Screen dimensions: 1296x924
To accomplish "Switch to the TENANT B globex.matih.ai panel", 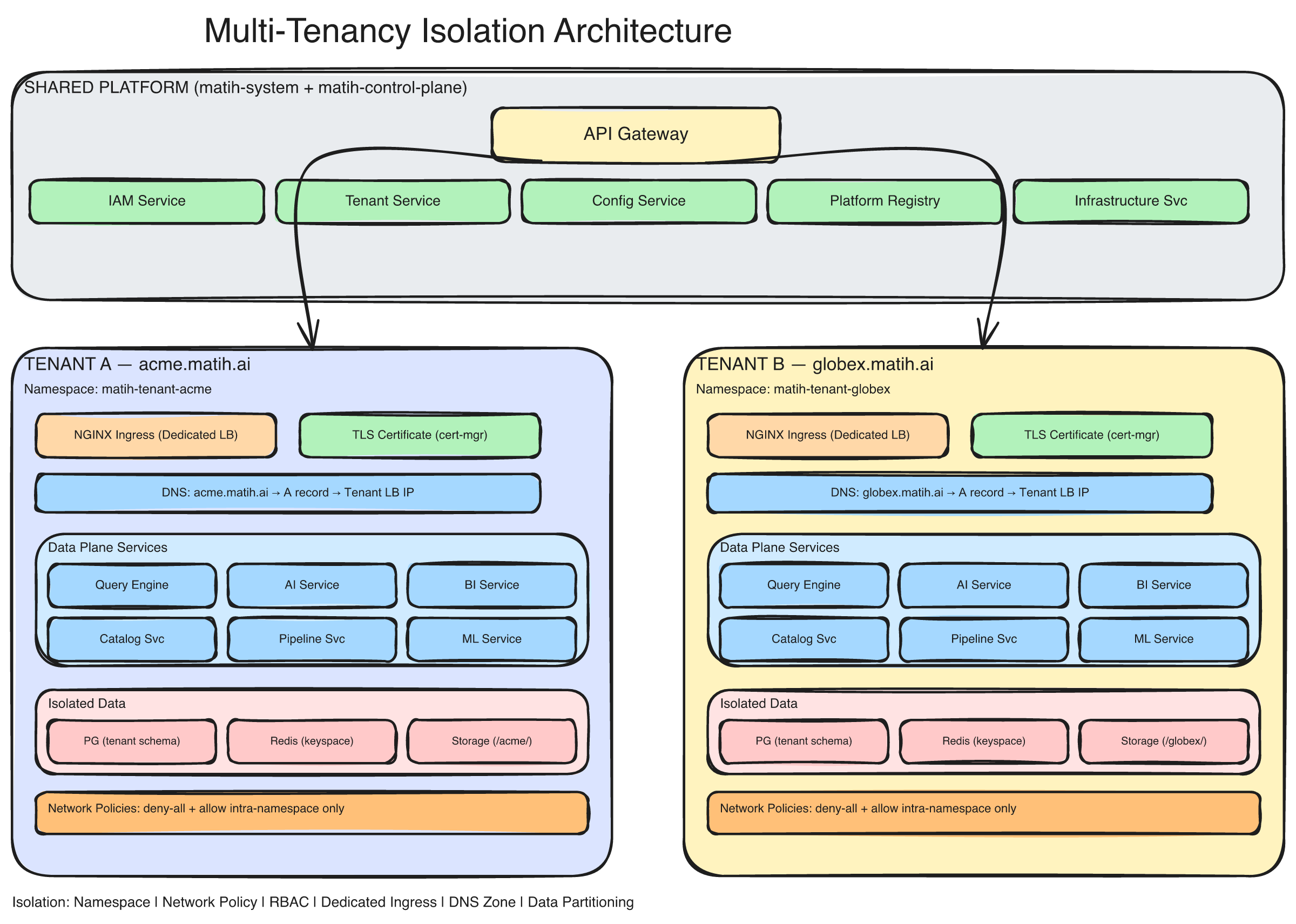I will coord(817,363).
